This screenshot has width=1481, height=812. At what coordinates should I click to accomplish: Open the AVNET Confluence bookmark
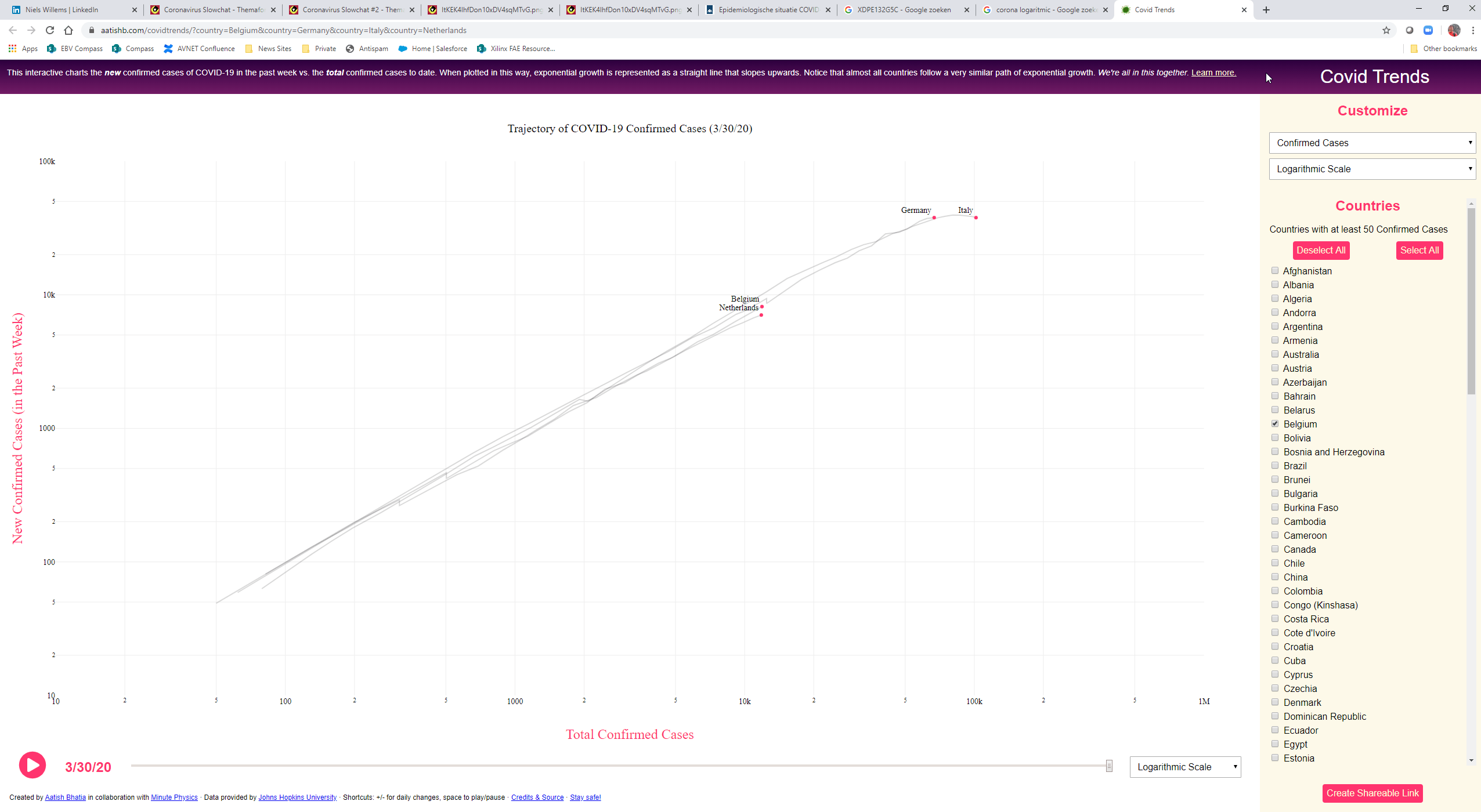(199, 49)
